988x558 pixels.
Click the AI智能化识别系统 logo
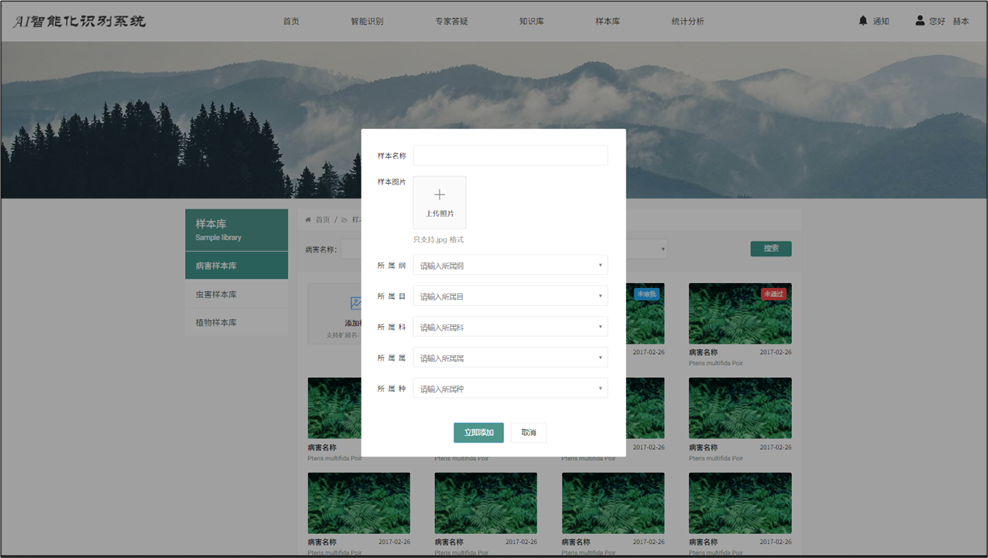pyautogui.click(x=80, y=21)
